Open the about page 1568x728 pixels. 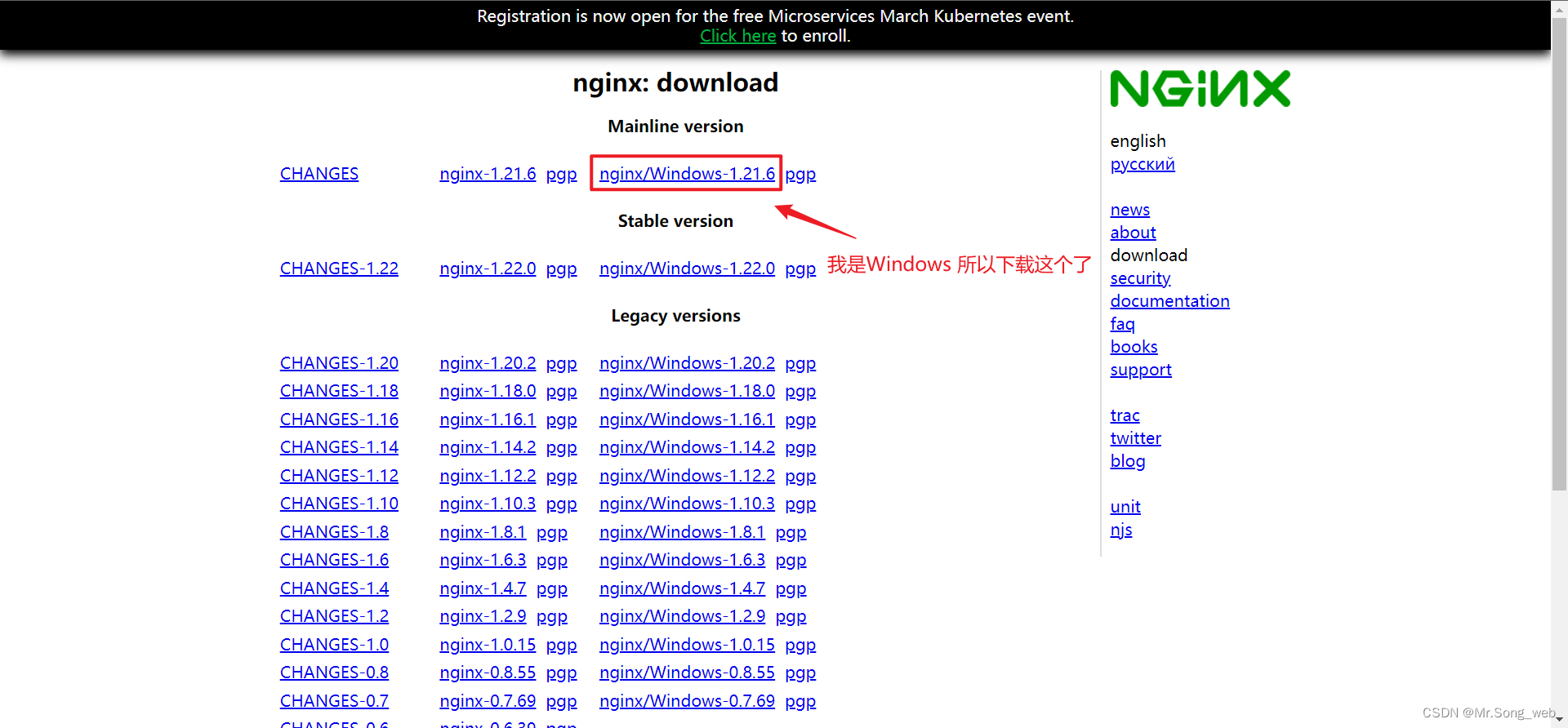[1134, 233]
